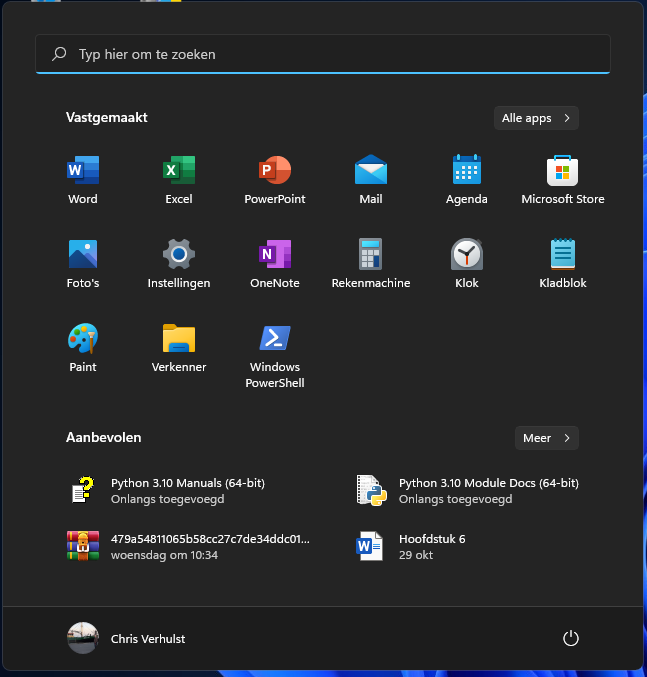Click the power button icon

coord(571,638)
